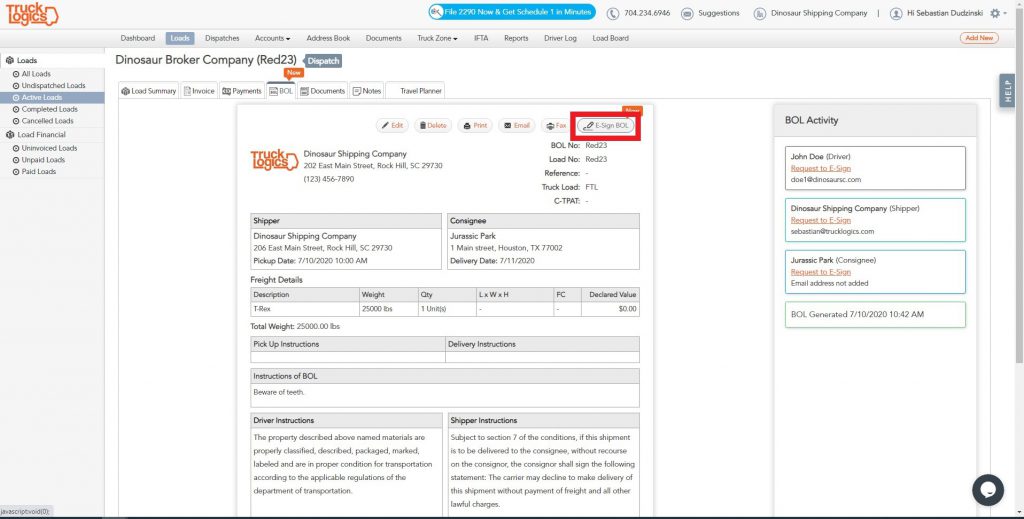Delete this BOL
1024x519 pixels.
tap(432, 125)
